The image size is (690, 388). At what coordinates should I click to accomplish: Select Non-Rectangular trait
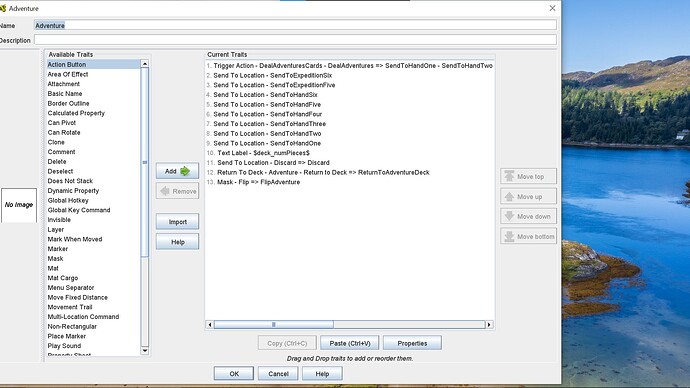click(93, 326)
